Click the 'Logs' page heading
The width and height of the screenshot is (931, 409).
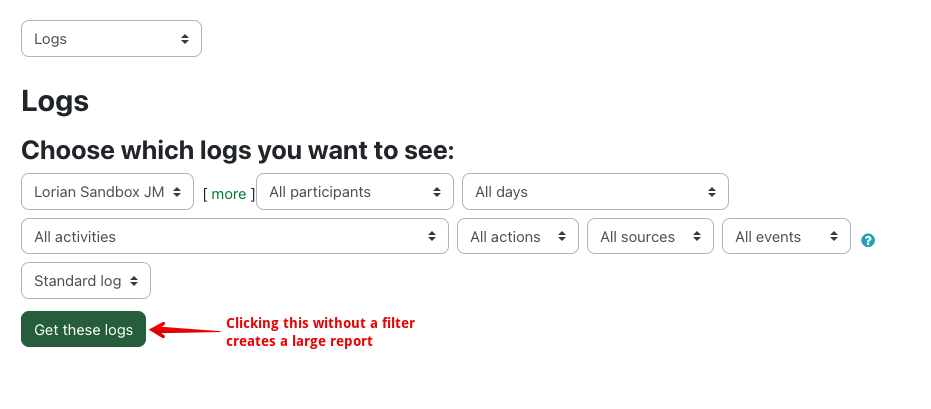coord(55,101)
